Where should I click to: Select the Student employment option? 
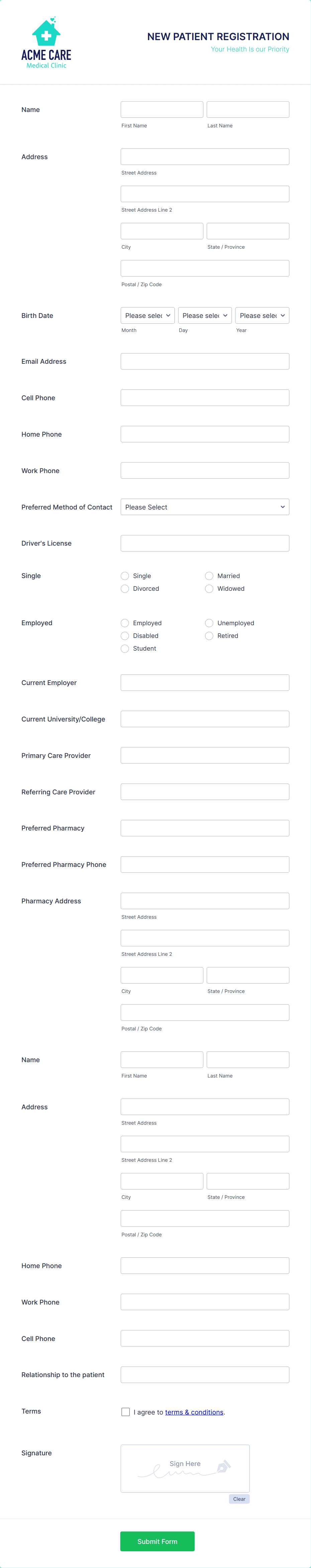[x=125, y=648]
